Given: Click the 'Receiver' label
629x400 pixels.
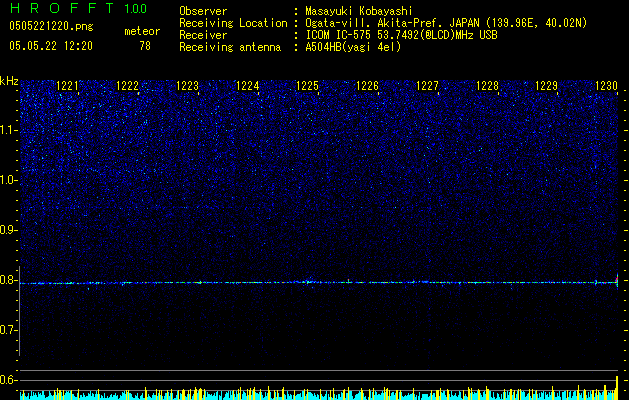Looking at the screenshot, I should pyautogui.click(x=203, y=35).
